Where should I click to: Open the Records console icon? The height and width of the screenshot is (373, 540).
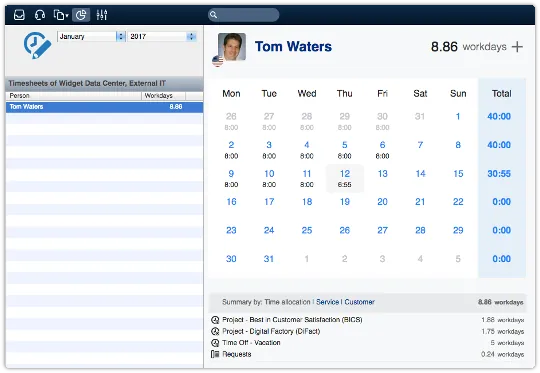pyautogui.click(x=59, y=15)
